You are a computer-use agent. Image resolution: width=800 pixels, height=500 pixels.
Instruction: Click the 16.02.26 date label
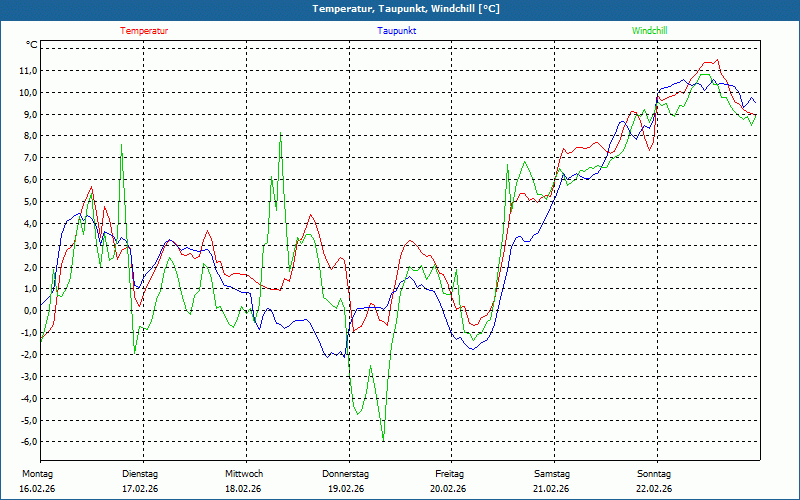point(37,488)
